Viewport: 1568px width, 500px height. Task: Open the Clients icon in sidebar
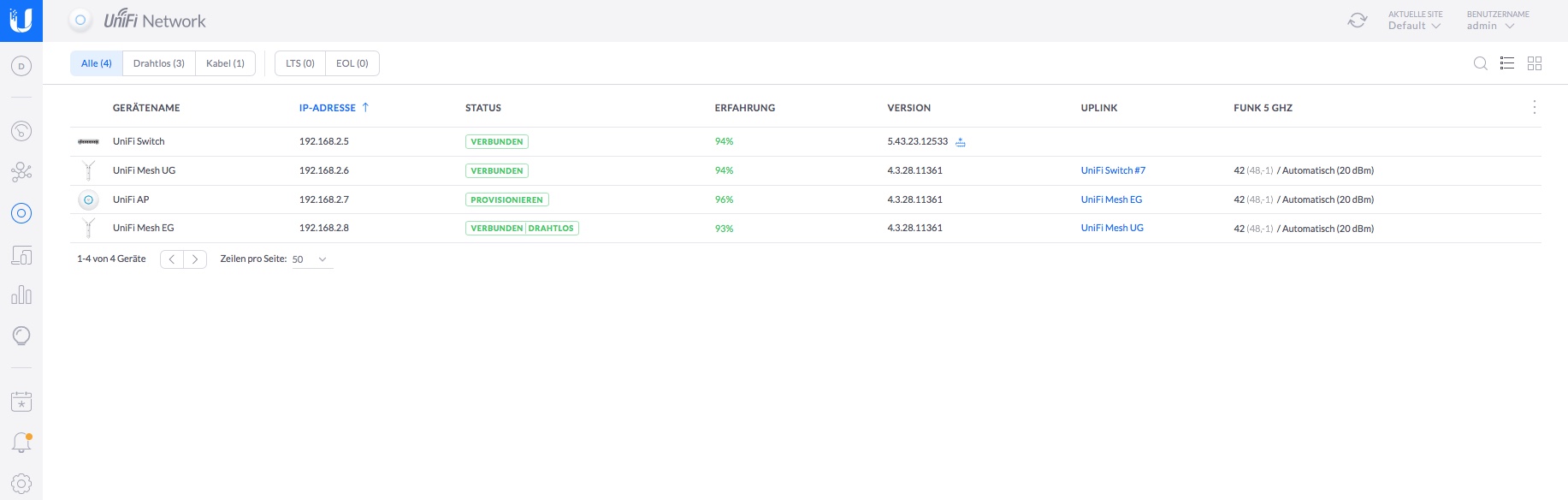click(x=21, y=255)
